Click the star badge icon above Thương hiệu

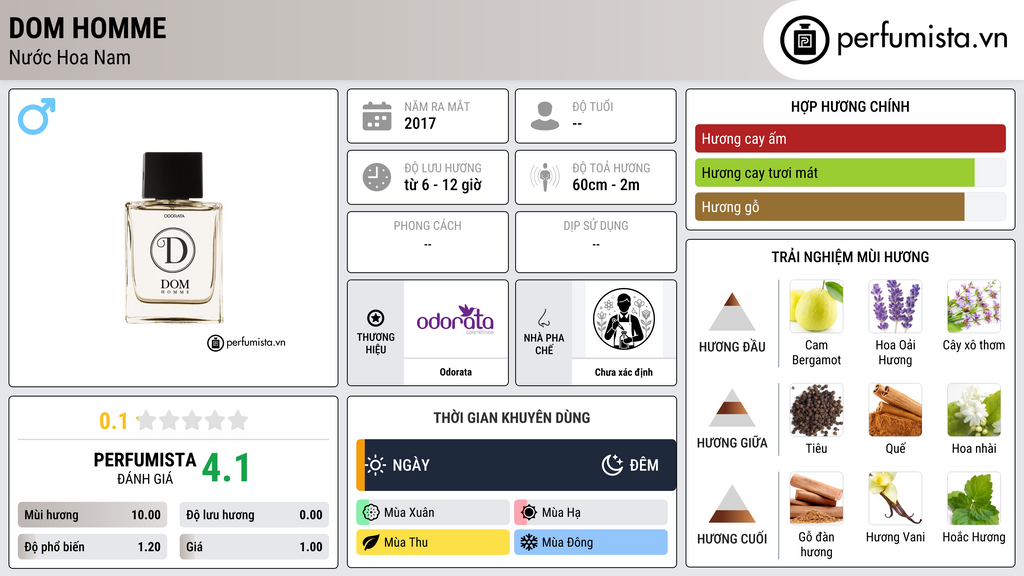(376, 318)
